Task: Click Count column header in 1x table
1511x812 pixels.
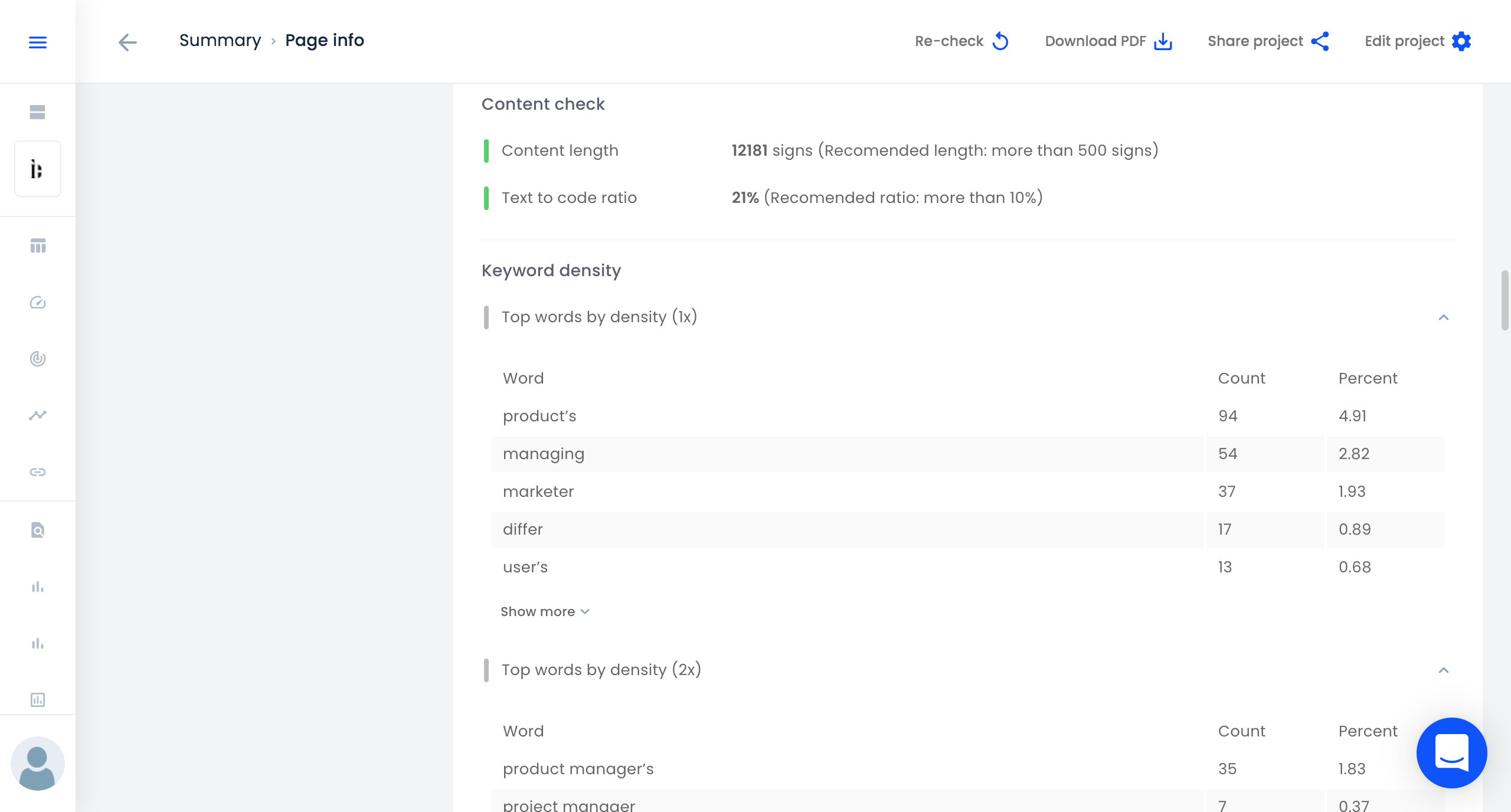Action: point(1242,378)
